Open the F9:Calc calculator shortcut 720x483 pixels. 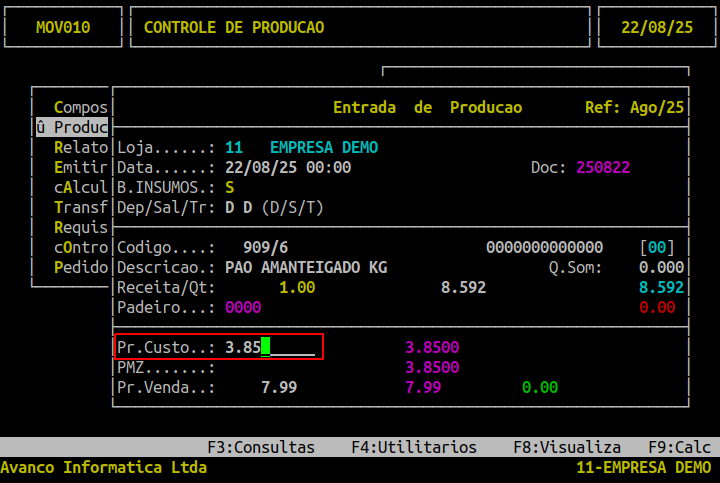tap(680, 447)
